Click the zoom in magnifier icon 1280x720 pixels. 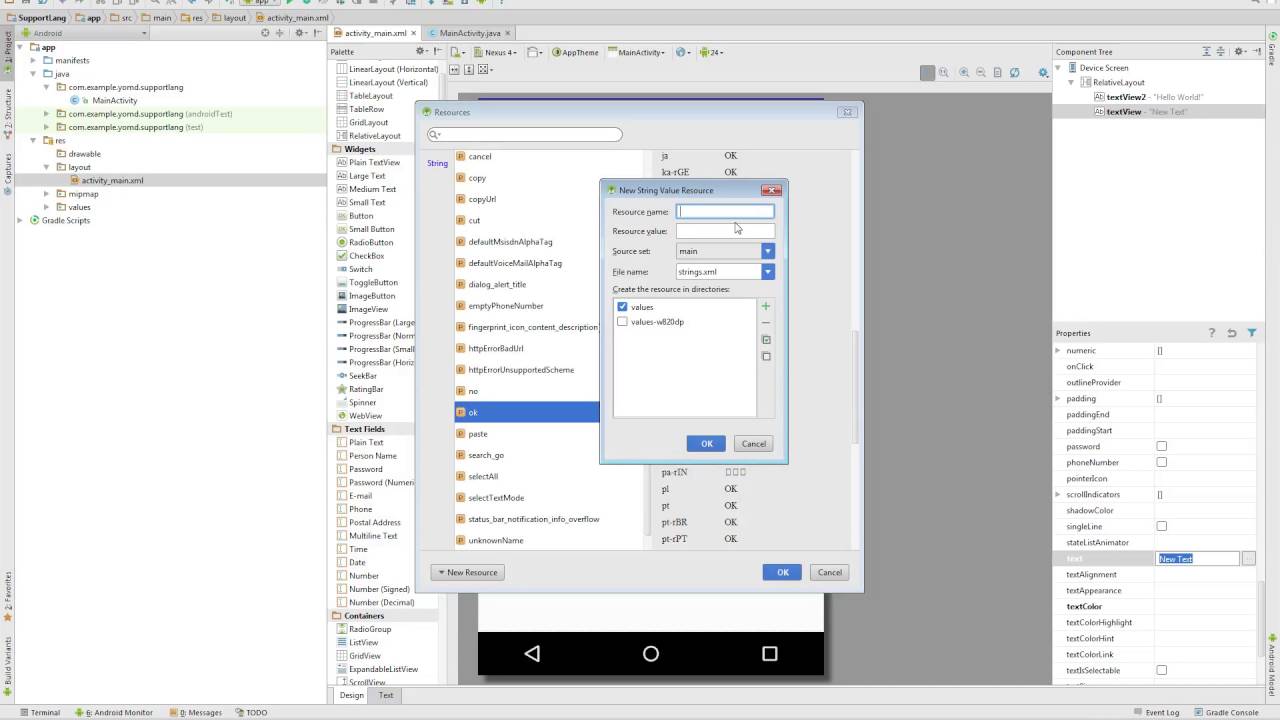coord(964,72)
